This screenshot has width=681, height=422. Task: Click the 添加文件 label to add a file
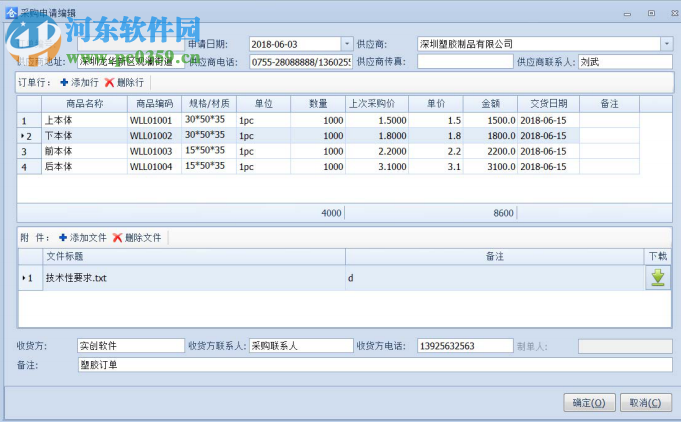click(x=88, y=237)
